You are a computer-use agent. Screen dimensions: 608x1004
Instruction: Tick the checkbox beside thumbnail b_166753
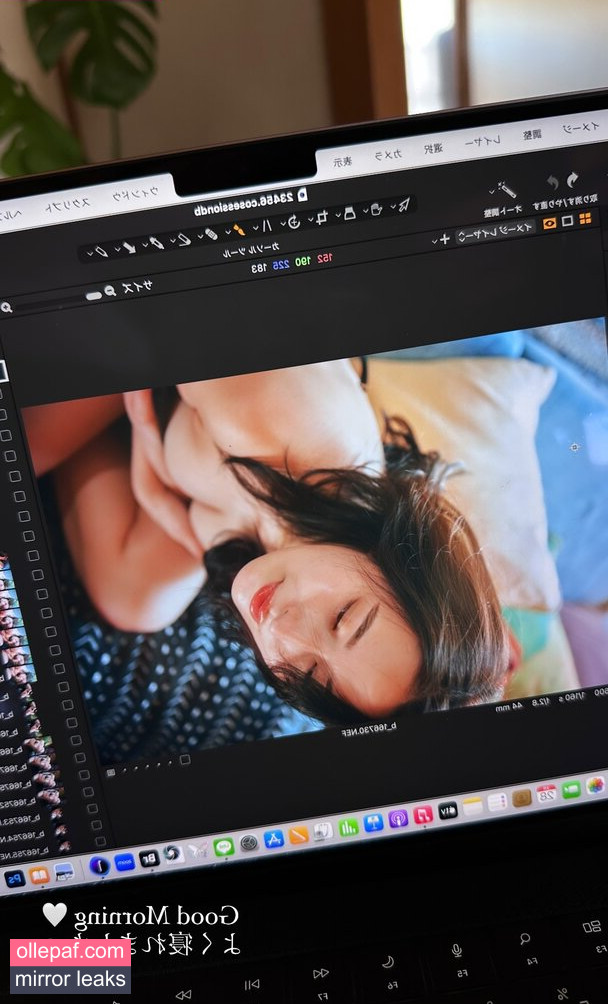pyautogui.click(x=92, y=809)
